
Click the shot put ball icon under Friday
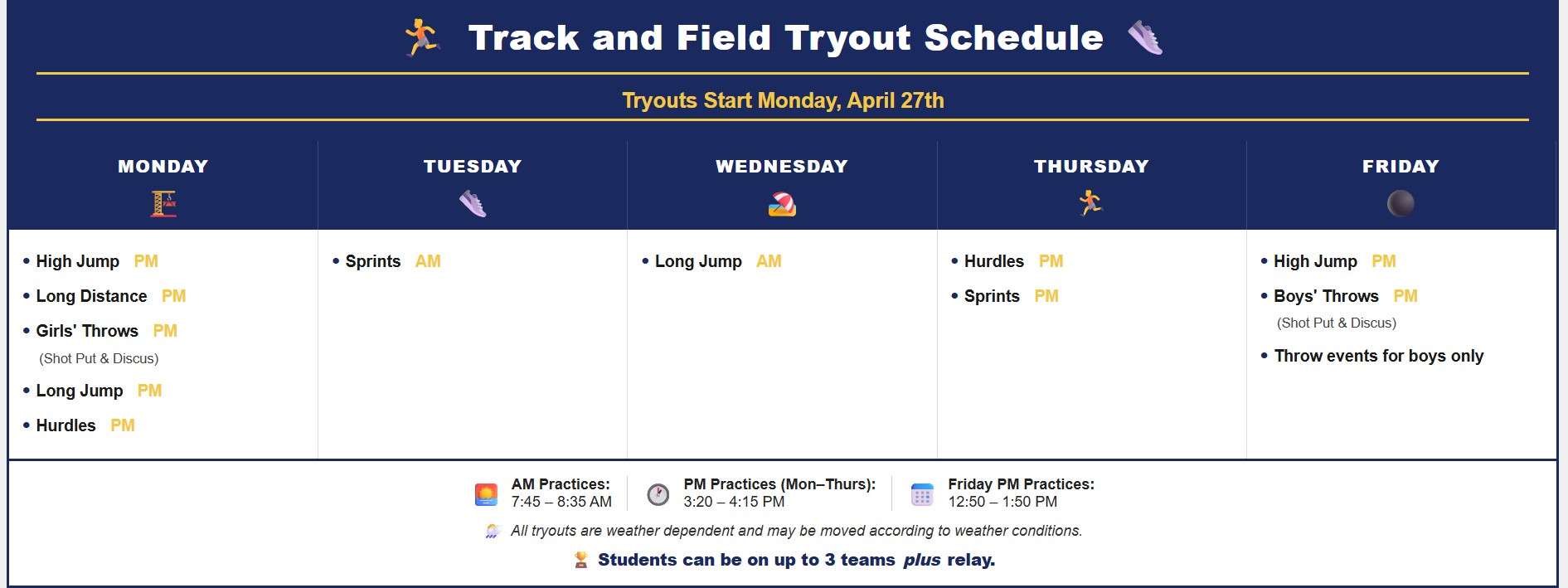[1401, 204]
